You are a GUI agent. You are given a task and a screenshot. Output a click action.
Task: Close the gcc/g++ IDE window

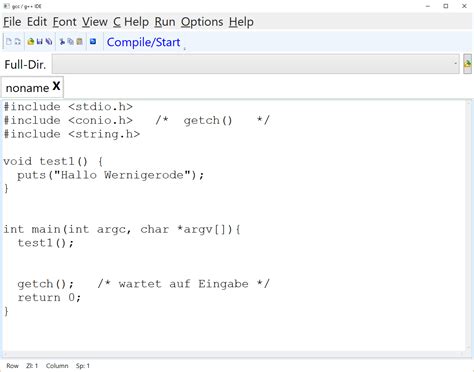pos(464,6)
